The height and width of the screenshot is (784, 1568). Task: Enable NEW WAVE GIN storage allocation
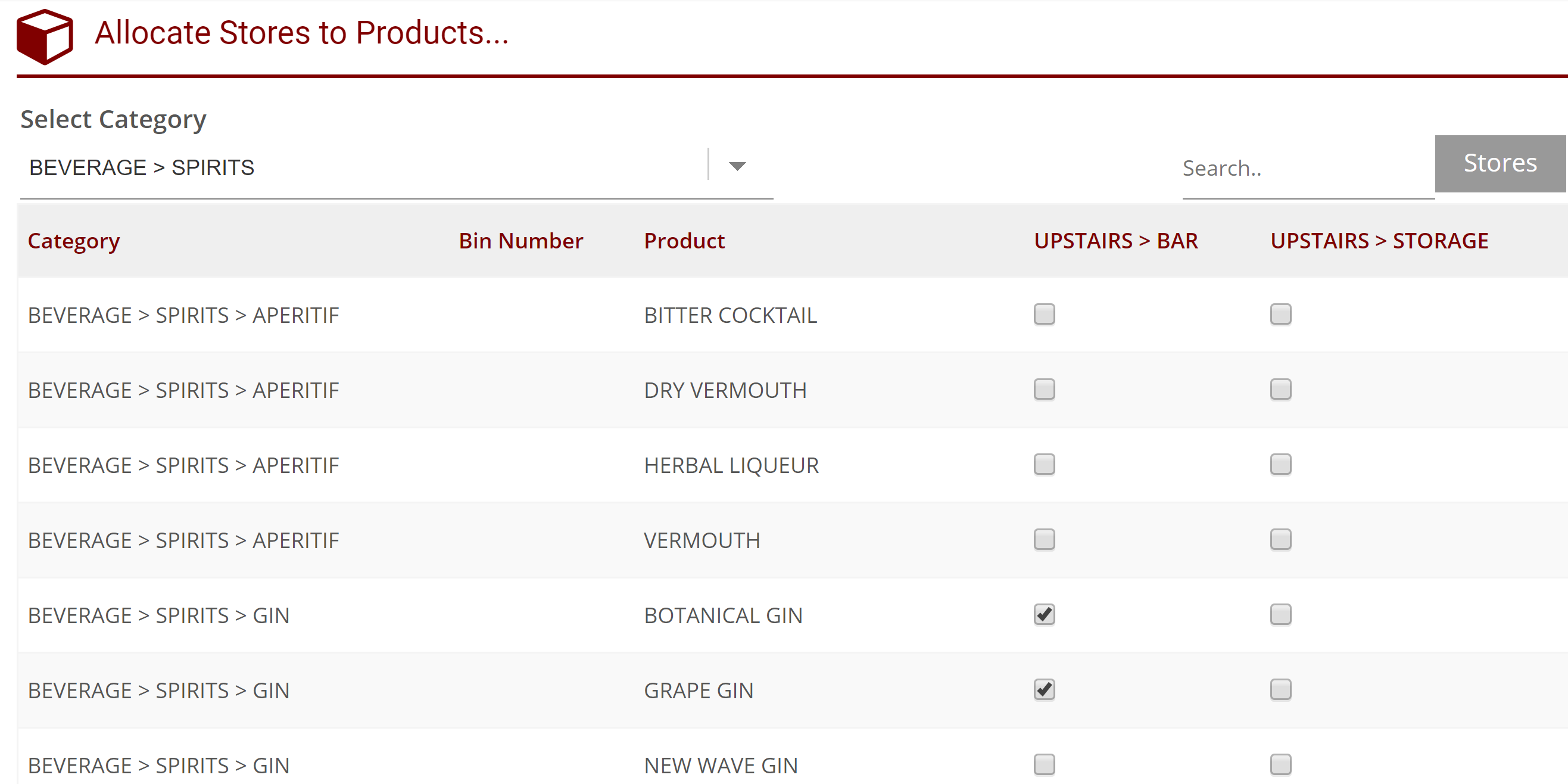pyautogui.click(x=1281, y=764)
